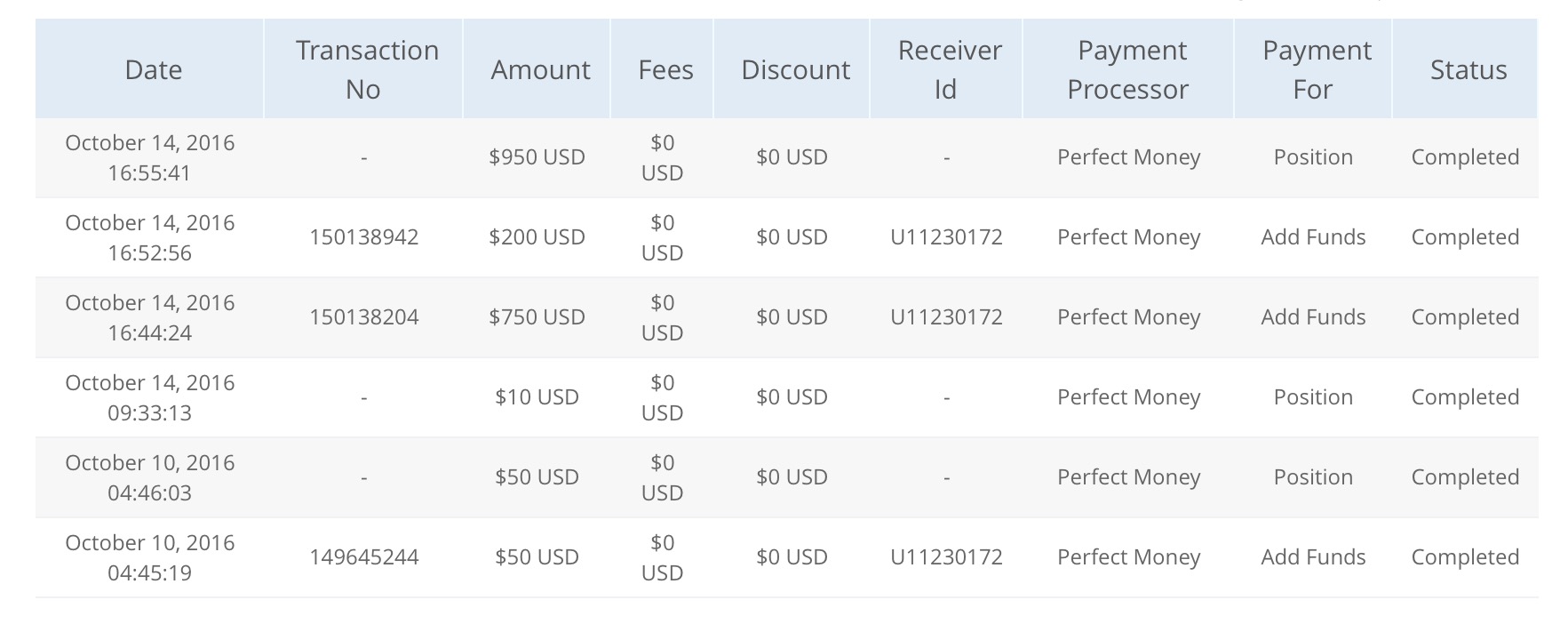Click the Status column header
The width and height of the screenshot is (1568, 624).
point(1468,69)
